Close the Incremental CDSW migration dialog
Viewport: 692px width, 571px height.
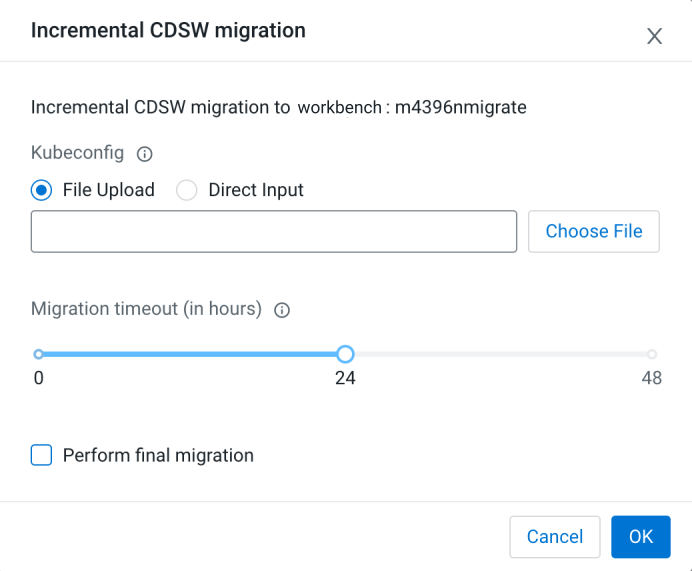point(655,36)
